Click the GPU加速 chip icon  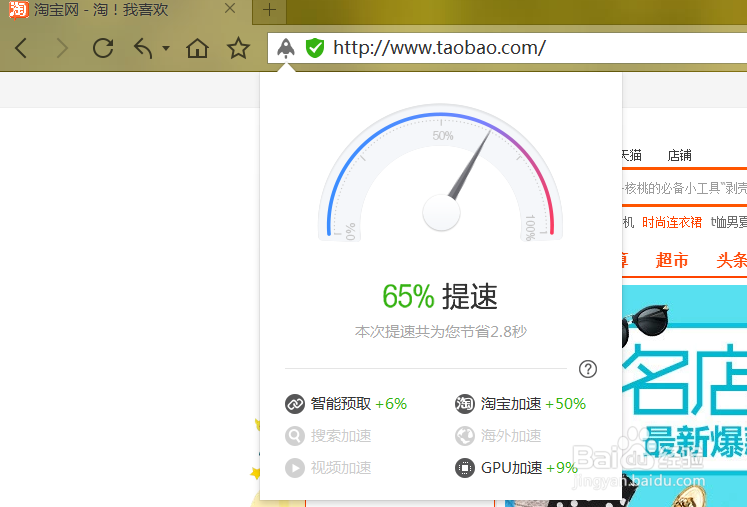click(465, 468)
